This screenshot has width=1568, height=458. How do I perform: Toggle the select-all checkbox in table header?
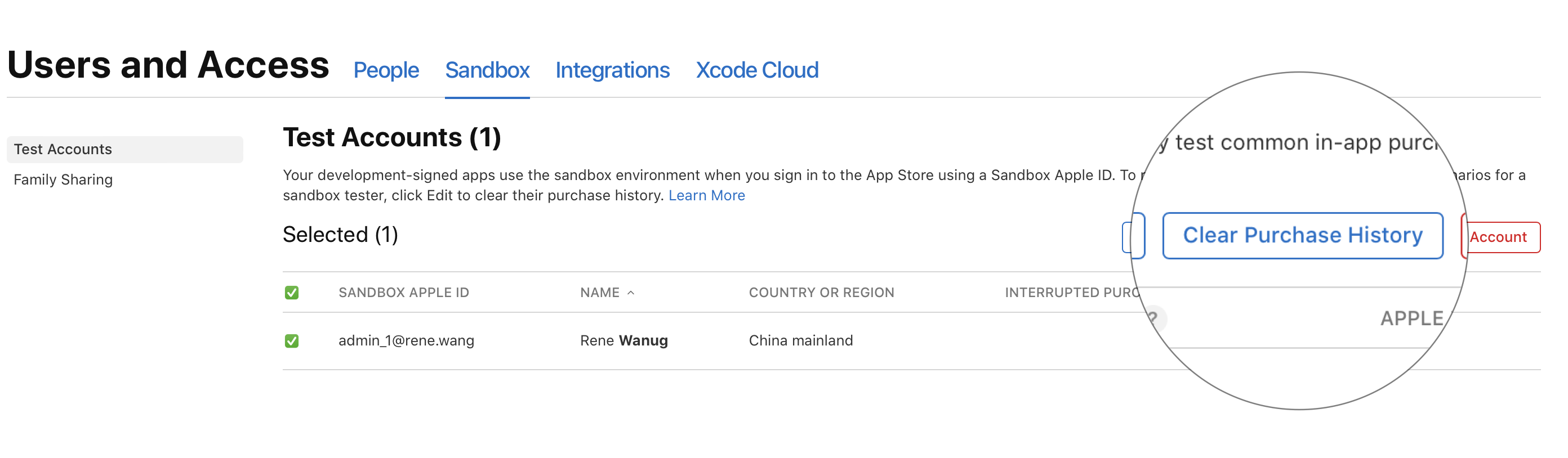coord(292,293)
